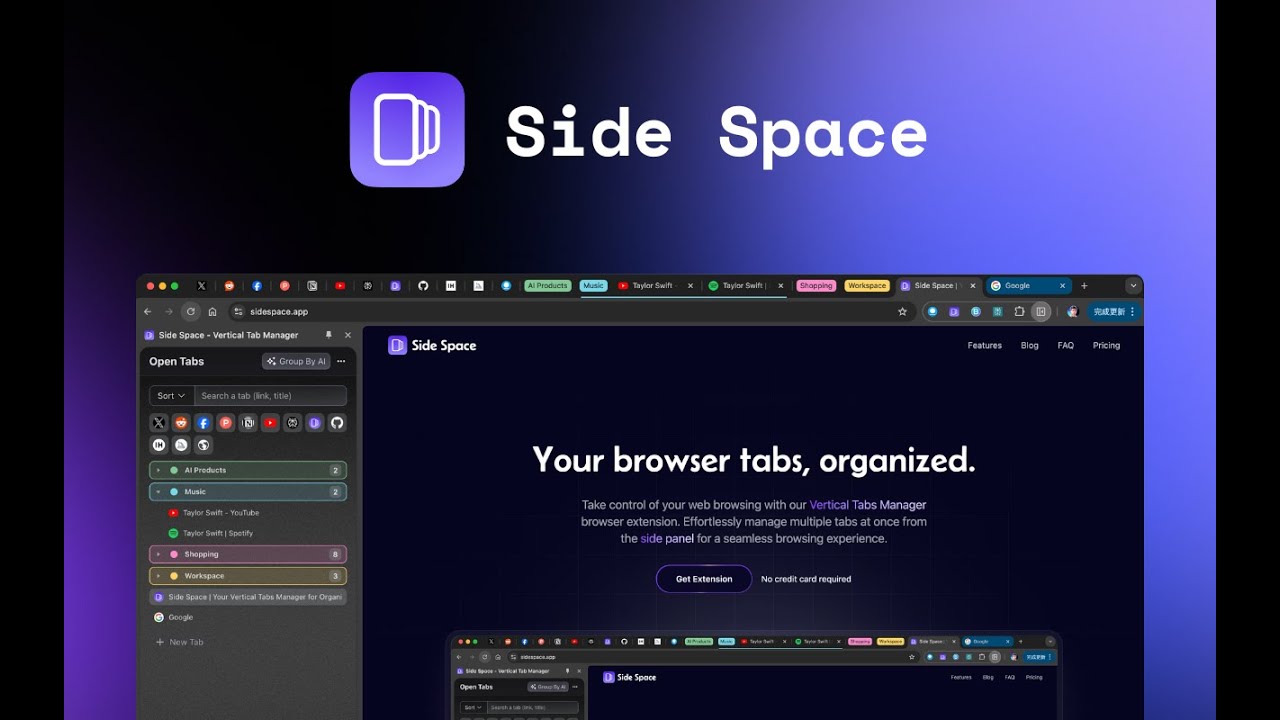Screen dimensions: 1280x720
Task: Click the Get Extension button
Action: [704, 579]
